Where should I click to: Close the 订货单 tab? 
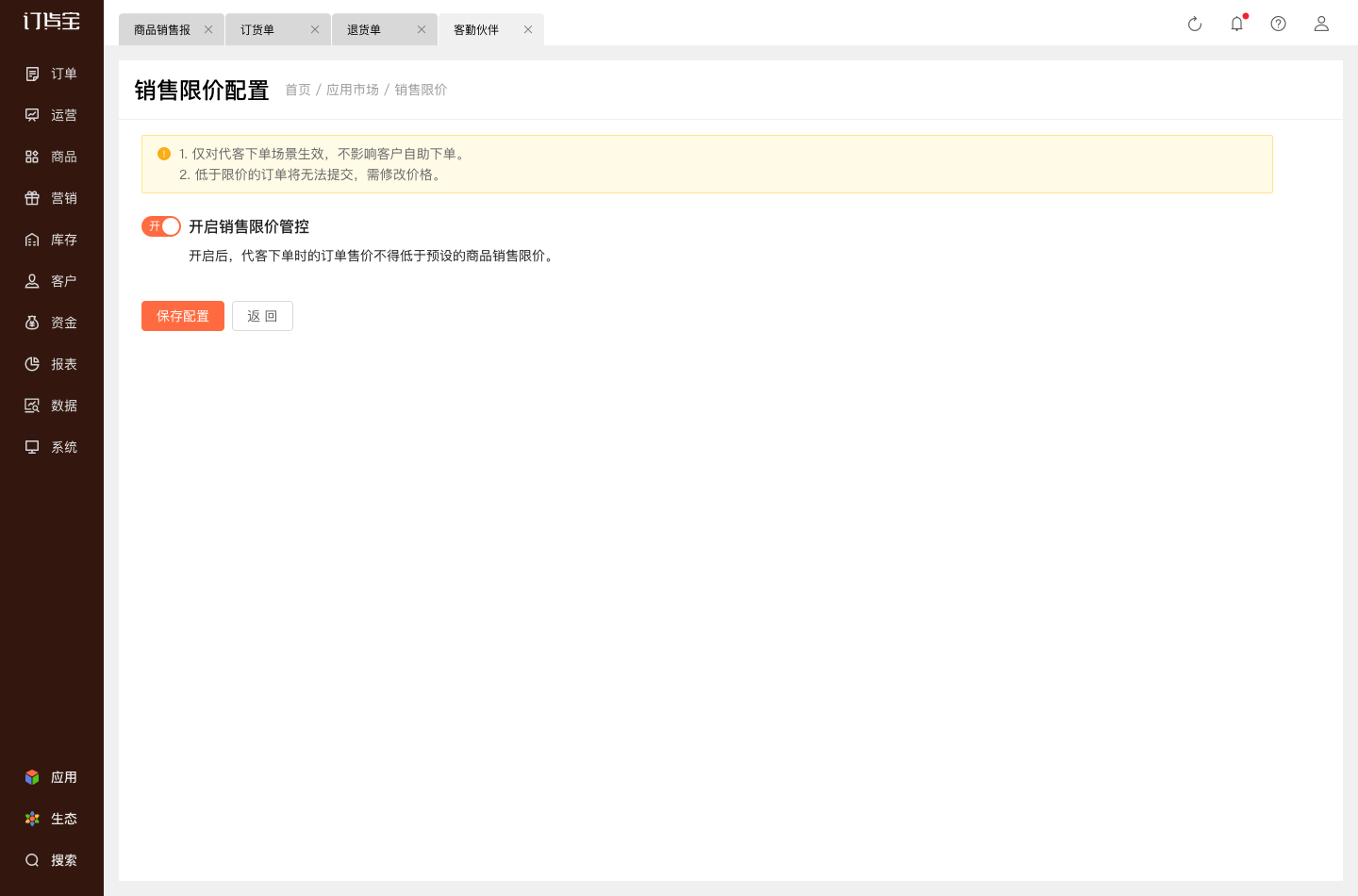pos(315,29)
